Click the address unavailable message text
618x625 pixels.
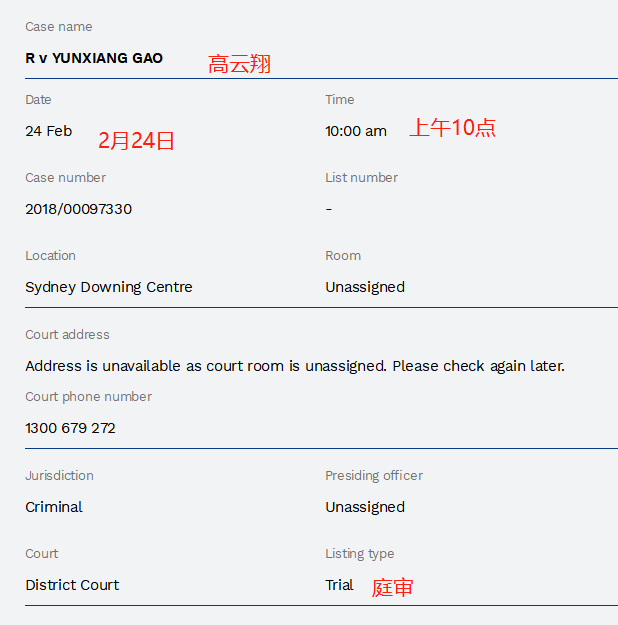pyautogui.click(x=295, y=366)
